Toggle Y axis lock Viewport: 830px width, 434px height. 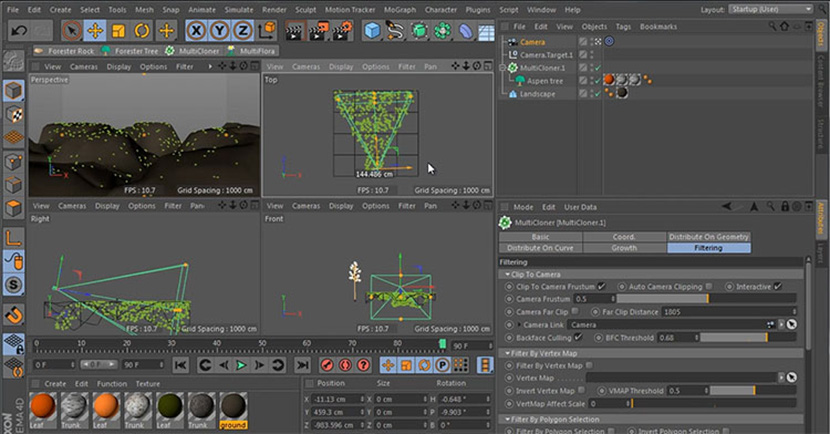click(220, 31)
